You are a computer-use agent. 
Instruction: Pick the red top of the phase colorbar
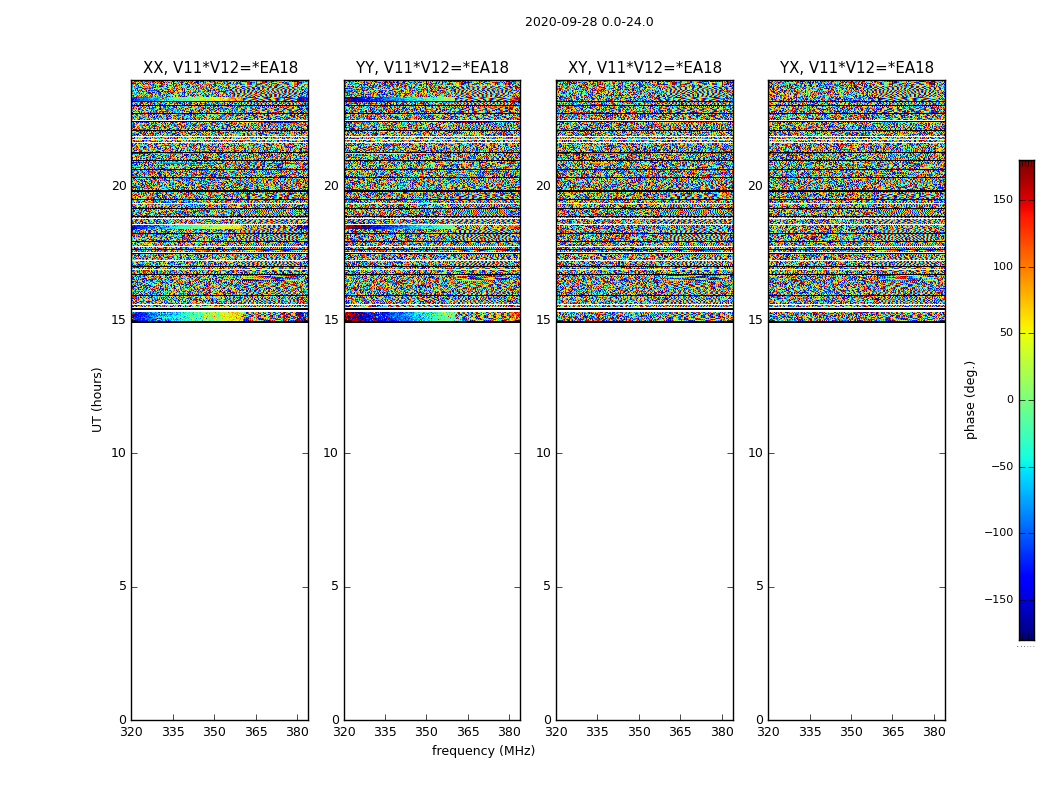pyautogui.click(x=1027, y=167)
